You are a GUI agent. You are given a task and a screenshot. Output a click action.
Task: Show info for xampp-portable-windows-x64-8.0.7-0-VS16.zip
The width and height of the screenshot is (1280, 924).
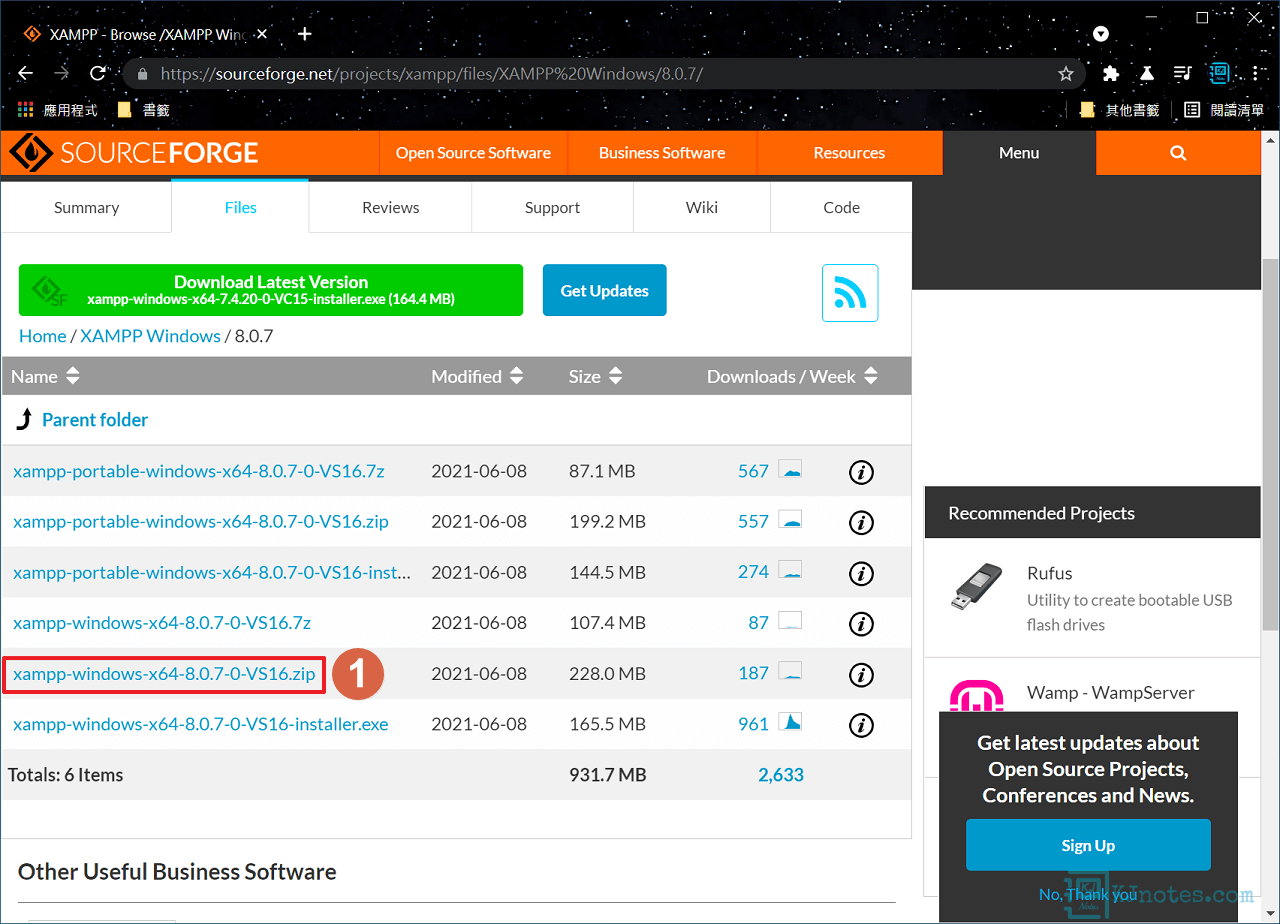861,522
